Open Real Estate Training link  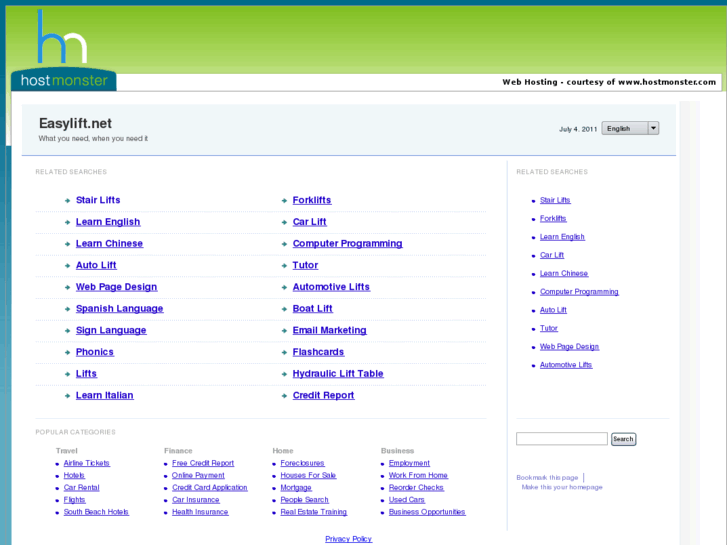point(314,512)
